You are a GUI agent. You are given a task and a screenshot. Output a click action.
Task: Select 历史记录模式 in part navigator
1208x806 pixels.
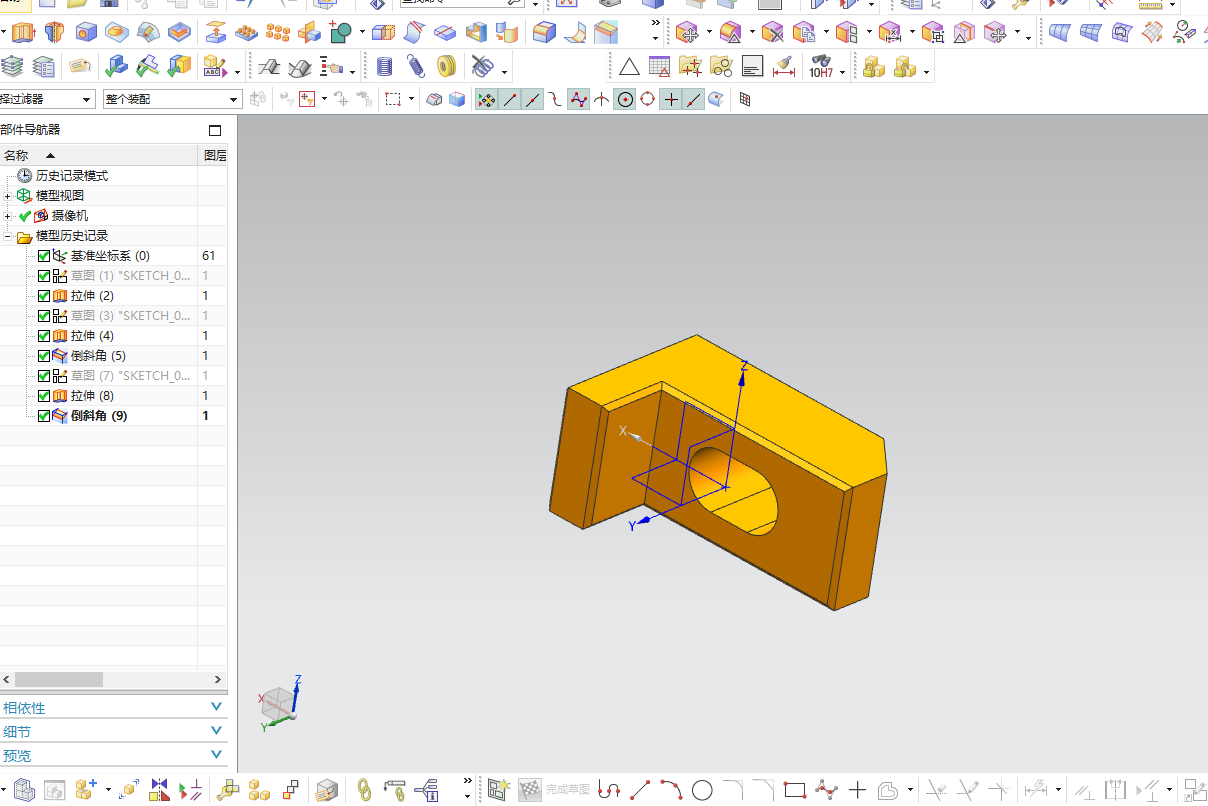[72, 176]
